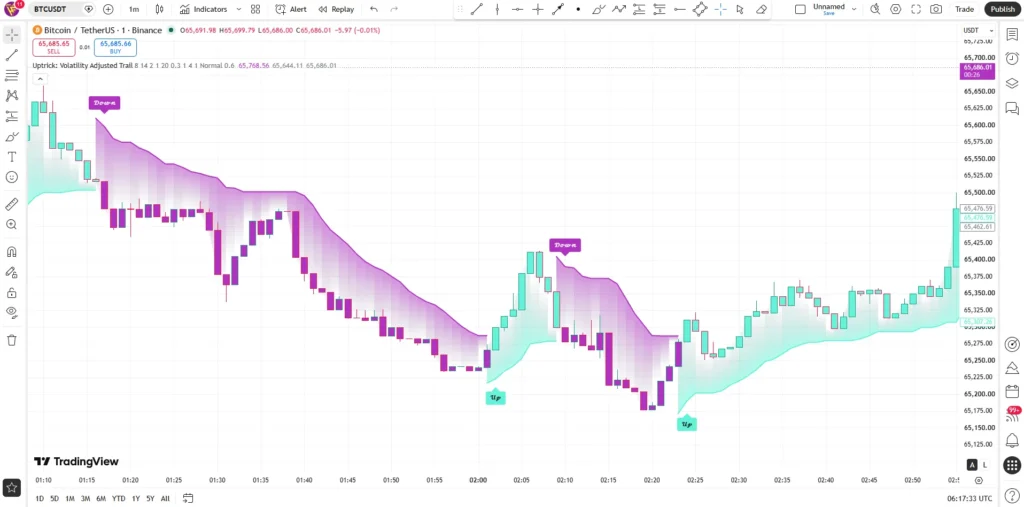Take a chart snapshot with camera icon

click(936, 9)
